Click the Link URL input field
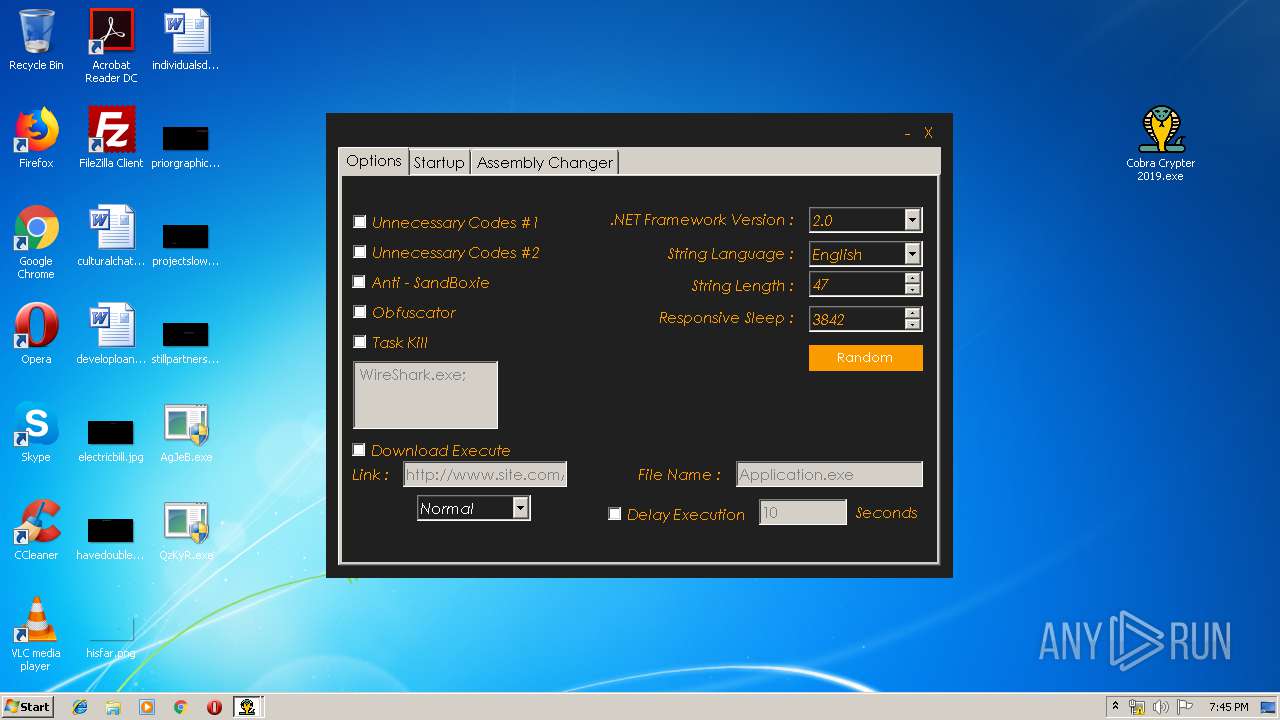This screenshot has height=720, width=1280. click(485, 474)
